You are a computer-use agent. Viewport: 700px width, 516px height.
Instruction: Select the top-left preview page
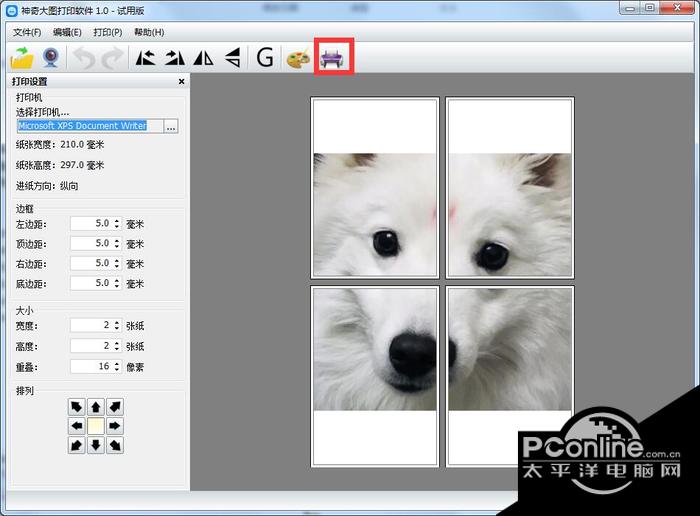click(375, 188)
